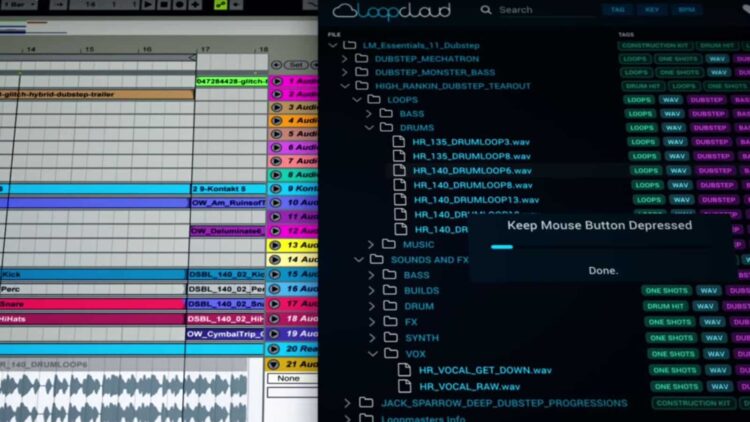Fold track 21 Audio in Ableton
The width and height of the screenshot is (750, 422).
click(x=274, y=364)
